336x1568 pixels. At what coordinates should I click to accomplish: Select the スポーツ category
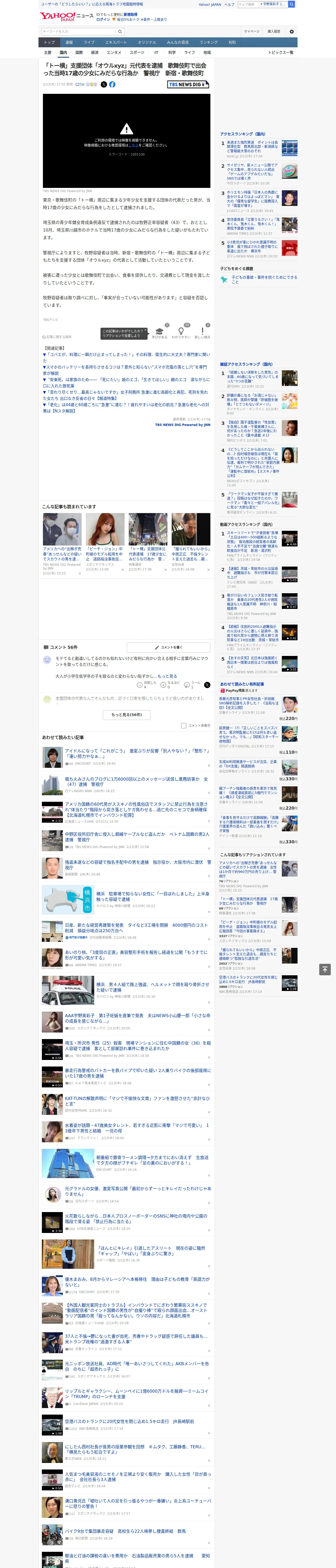click(x=137, y=52)
